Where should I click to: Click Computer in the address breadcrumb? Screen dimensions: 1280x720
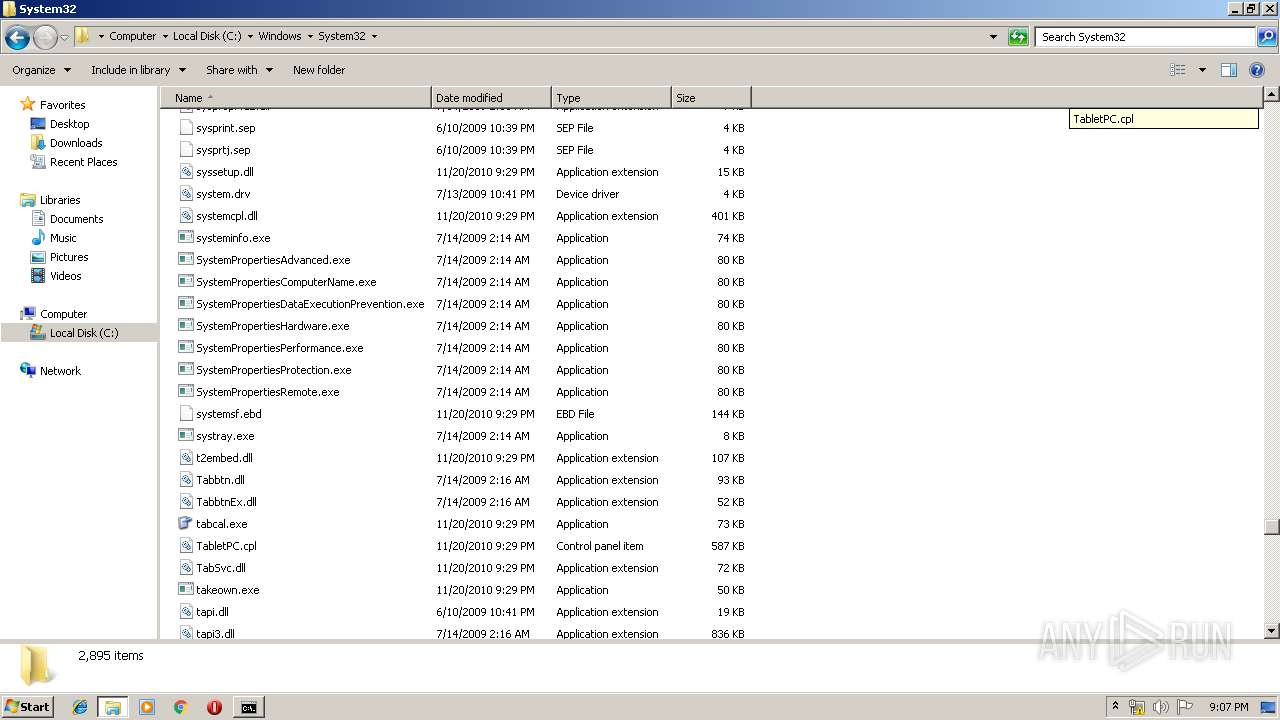(133, 36)
